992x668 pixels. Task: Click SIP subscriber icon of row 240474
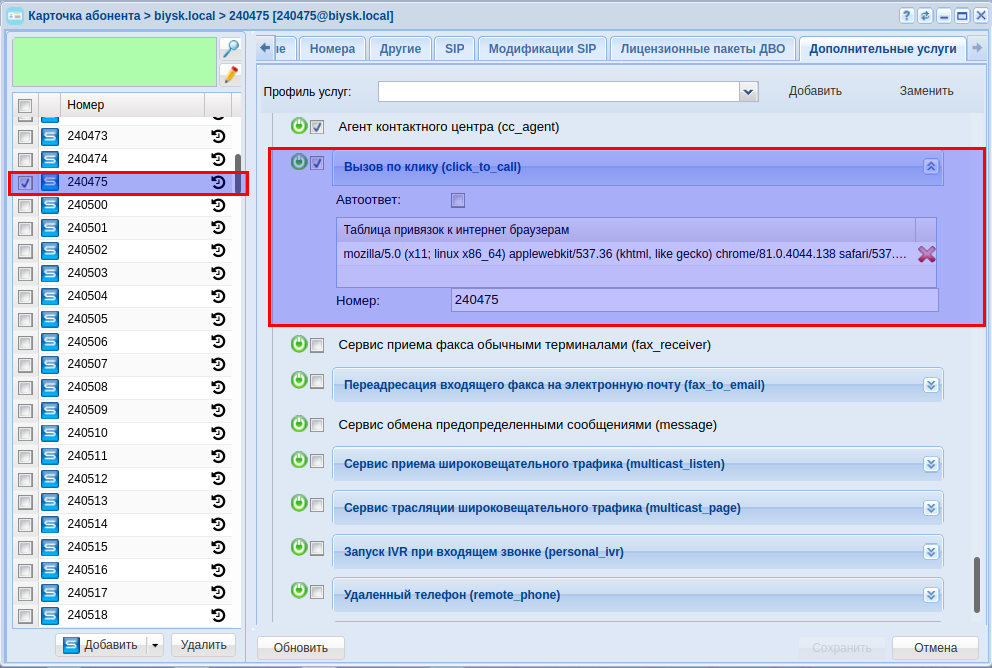(50, 159)
